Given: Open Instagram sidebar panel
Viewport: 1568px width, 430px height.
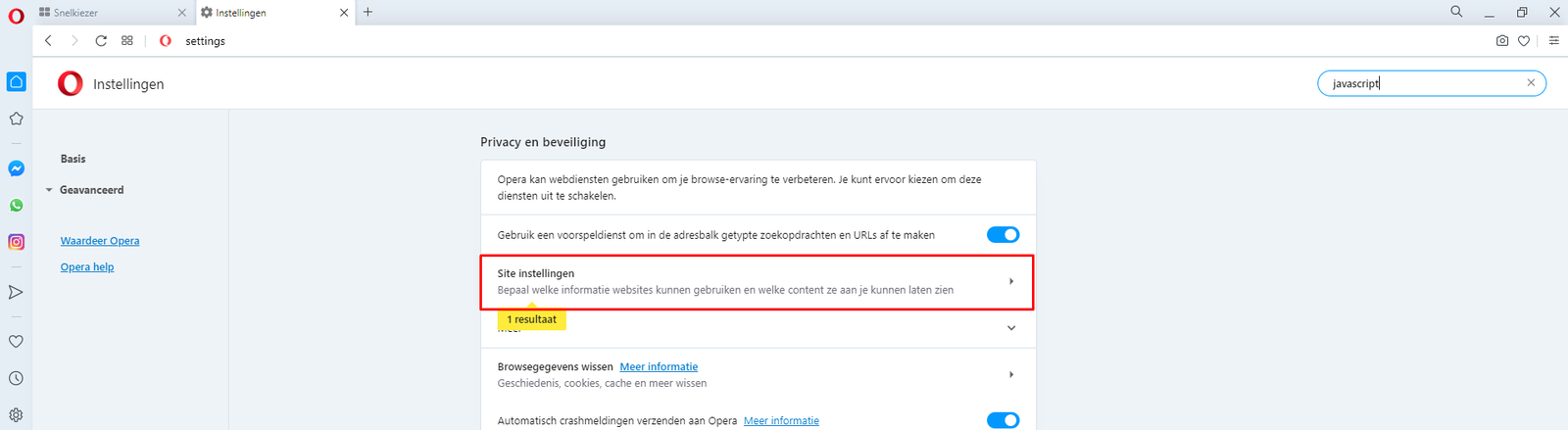Looking at the screenshot, I should click(17, 242).
